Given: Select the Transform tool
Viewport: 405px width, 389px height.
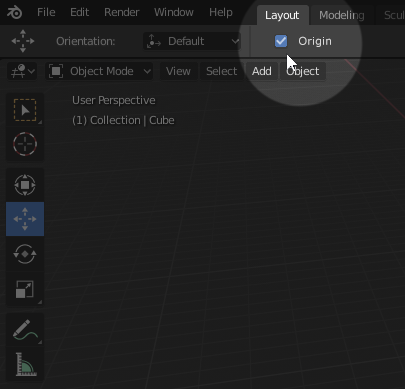Looking at the screenshot, I should 25,185.
